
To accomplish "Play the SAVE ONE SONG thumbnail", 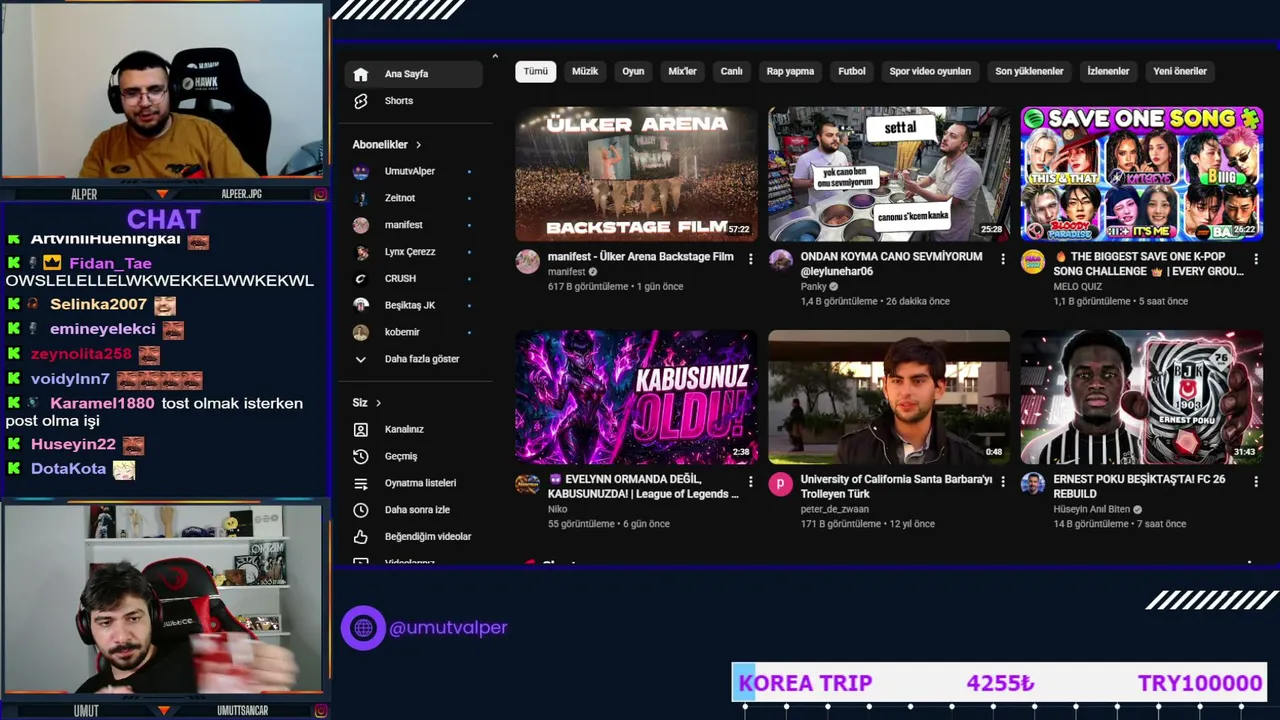I will (x=1142, y=174).
